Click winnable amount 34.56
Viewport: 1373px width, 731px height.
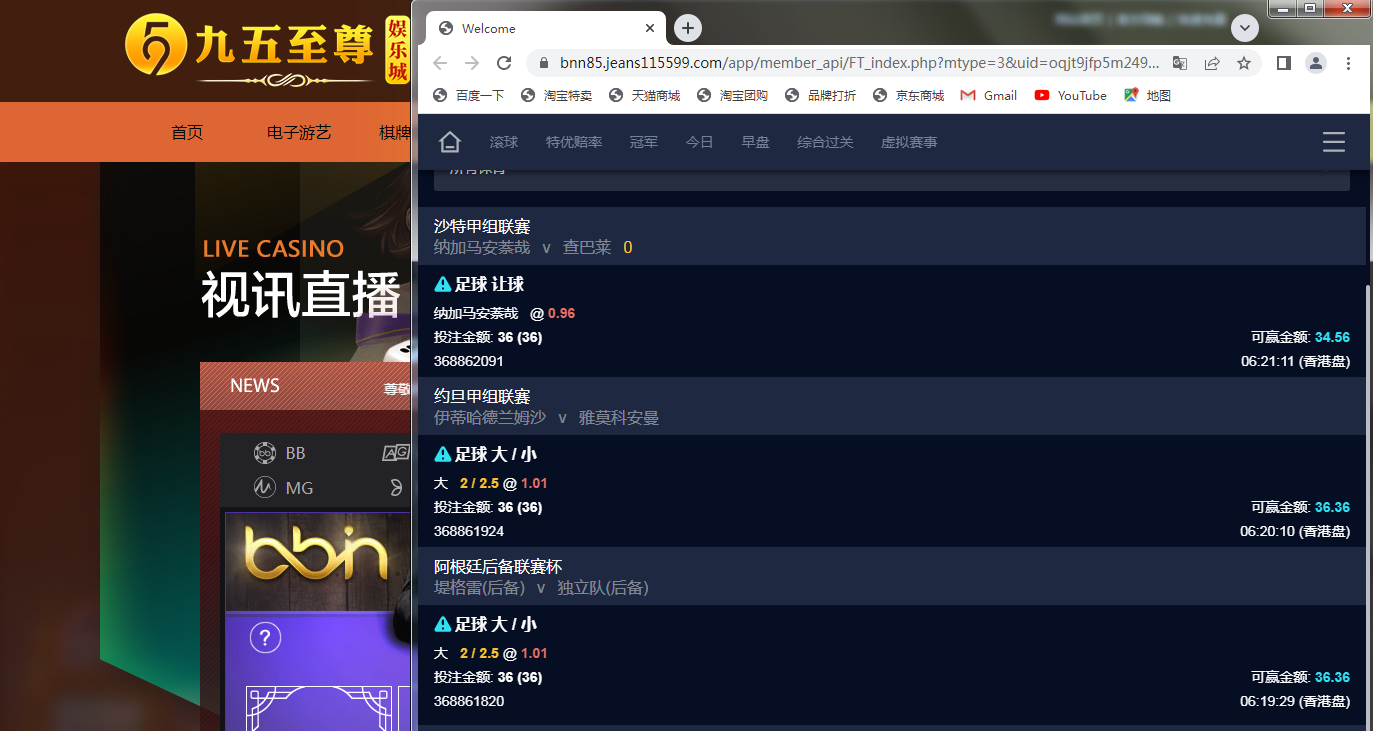(x=1332, y=337)
